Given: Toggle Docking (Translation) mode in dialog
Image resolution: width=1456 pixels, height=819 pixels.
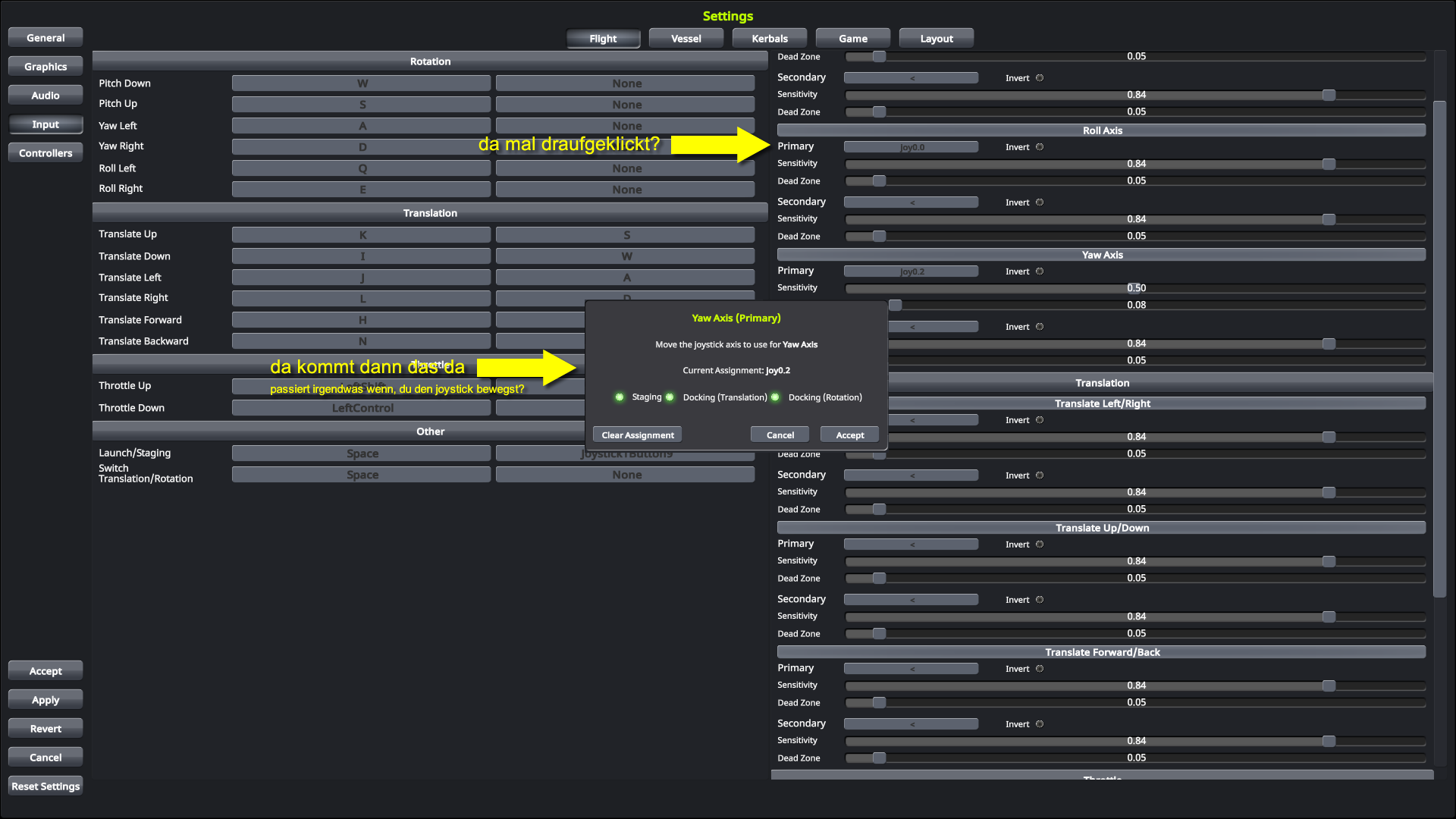Looking at the screenshot, I should 670,397.
